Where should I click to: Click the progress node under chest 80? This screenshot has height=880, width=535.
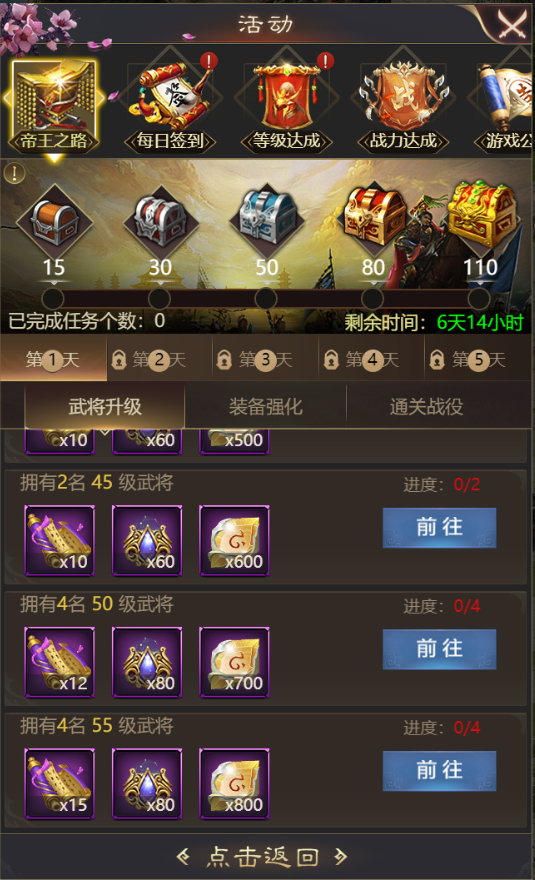(372, 299)
